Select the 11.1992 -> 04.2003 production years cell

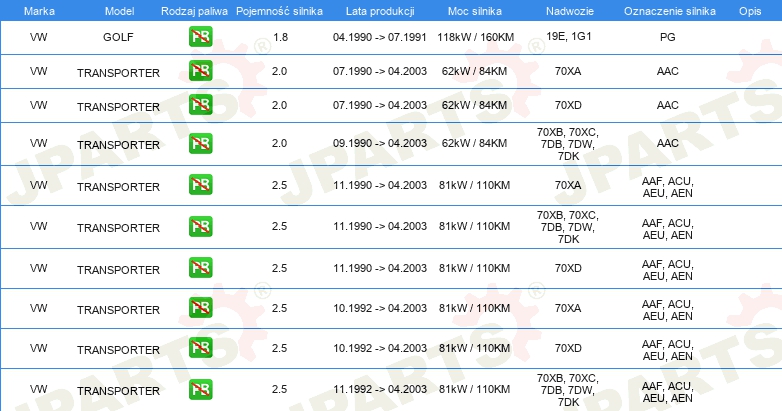[380, 389]
